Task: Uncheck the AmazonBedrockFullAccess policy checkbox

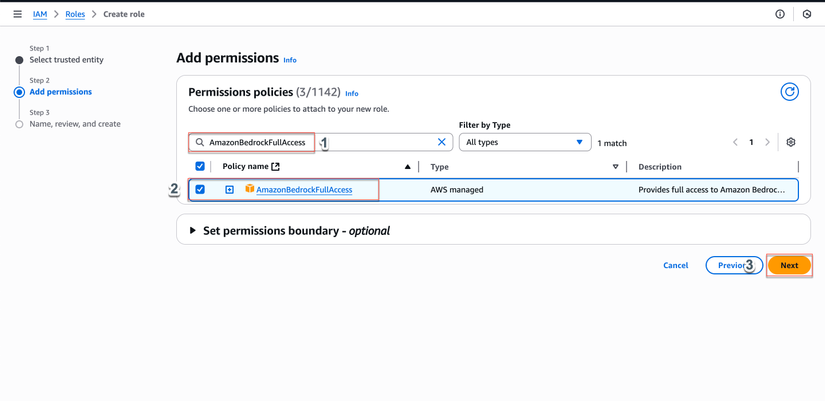Action: coord(200,189)
